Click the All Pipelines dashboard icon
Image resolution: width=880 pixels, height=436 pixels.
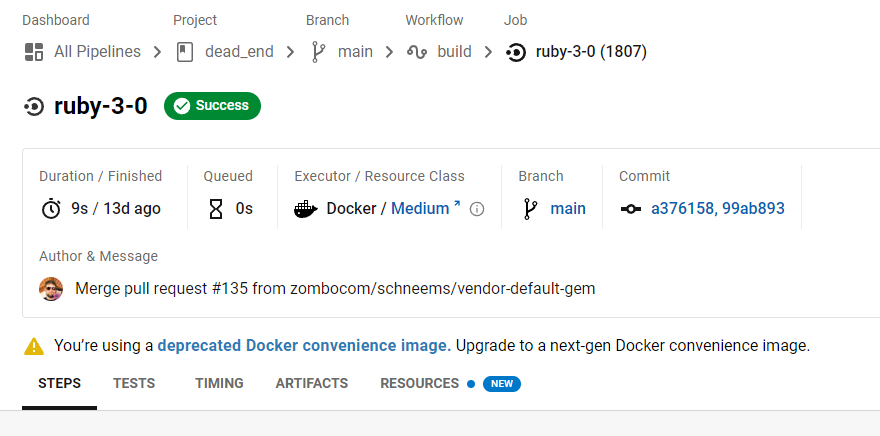click(x=33, y=52)
